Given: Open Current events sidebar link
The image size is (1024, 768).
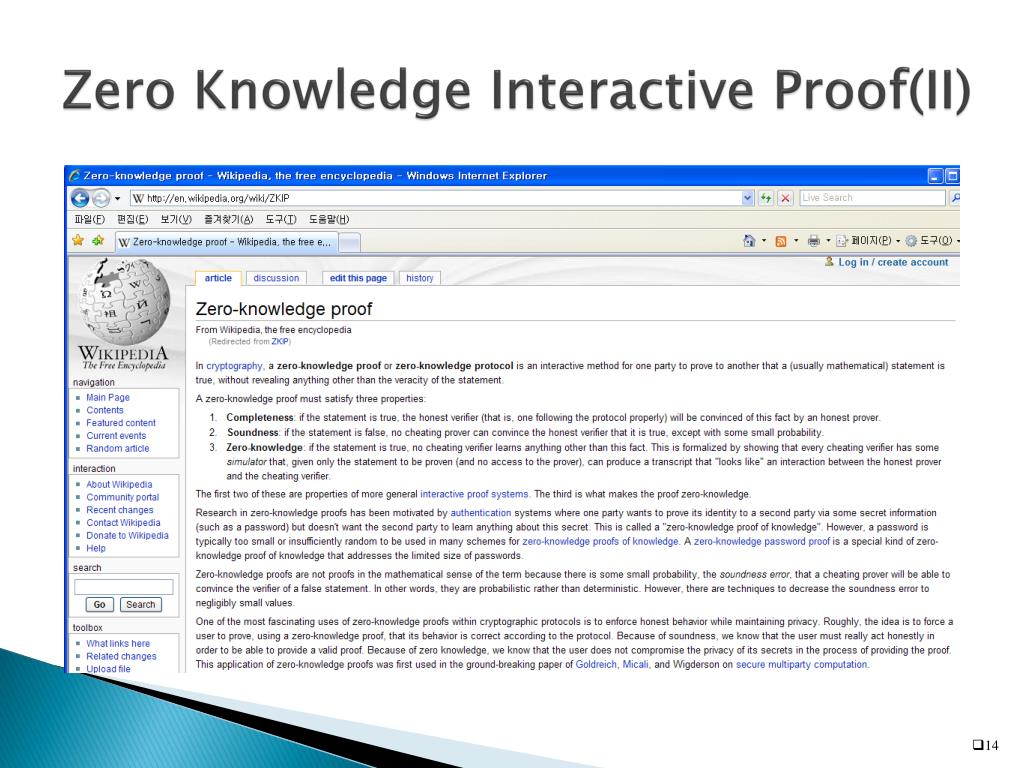Looking at the screenshot, I should point(116,436).
